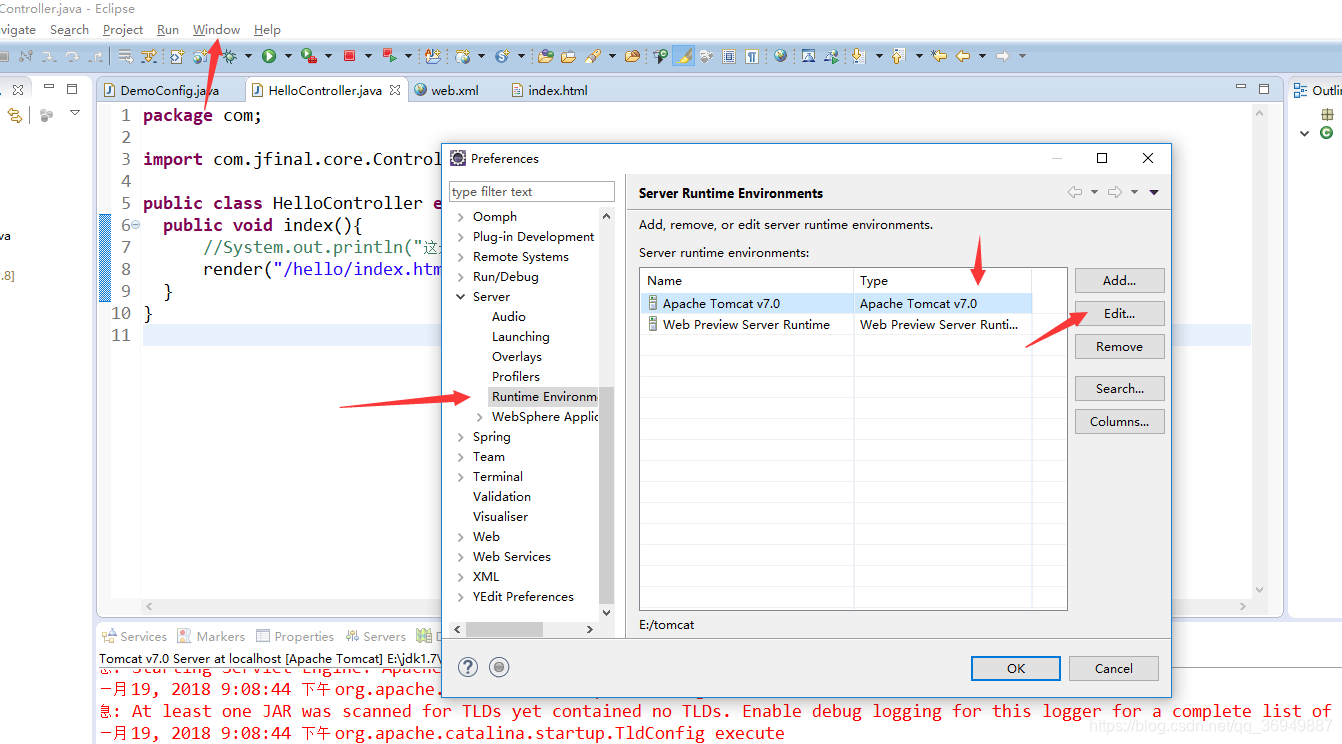
Task: Expand the XML preference node
Action: pos(460,577)
